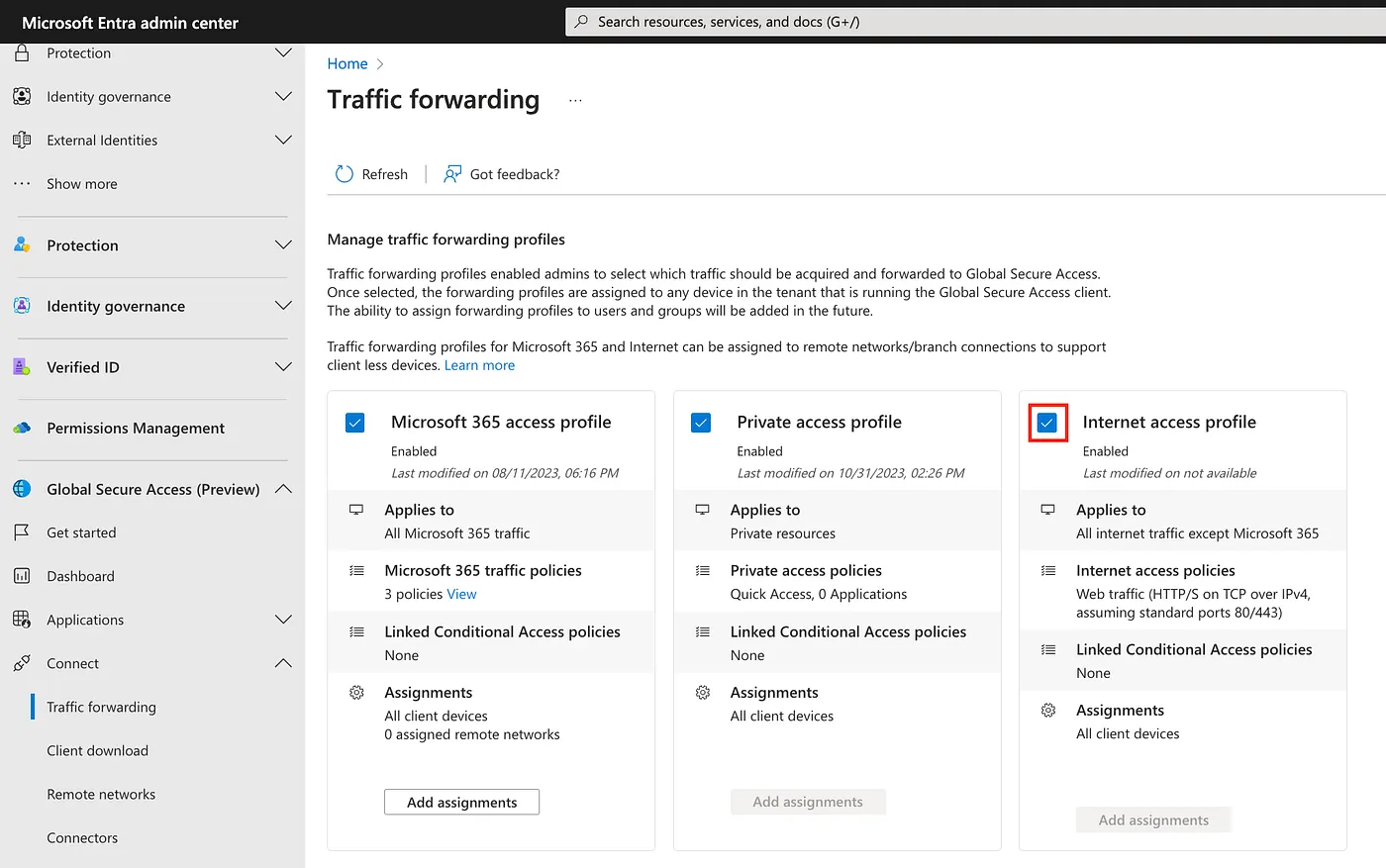View the Microsoft 365 traffic policies link

461,594
